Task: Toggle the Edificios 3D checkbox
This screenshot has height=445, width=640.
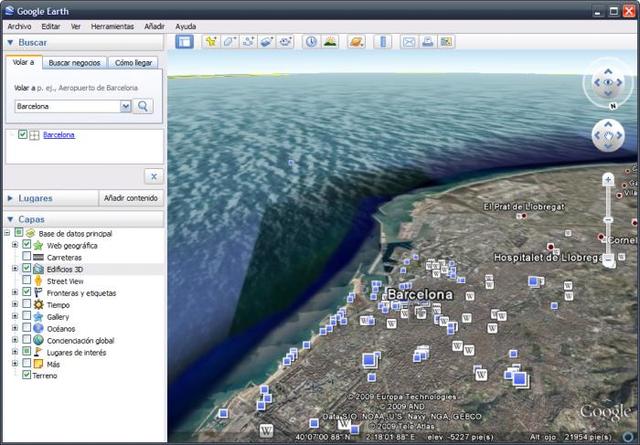Action: click(x=27, y=268)
